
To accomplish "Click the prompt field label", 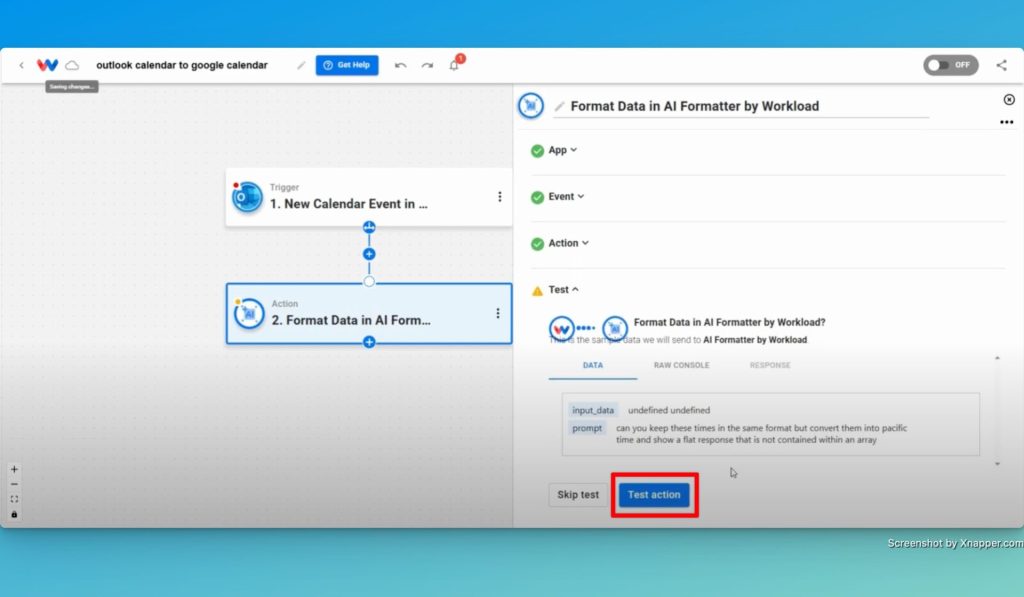I will click(587, 428).
